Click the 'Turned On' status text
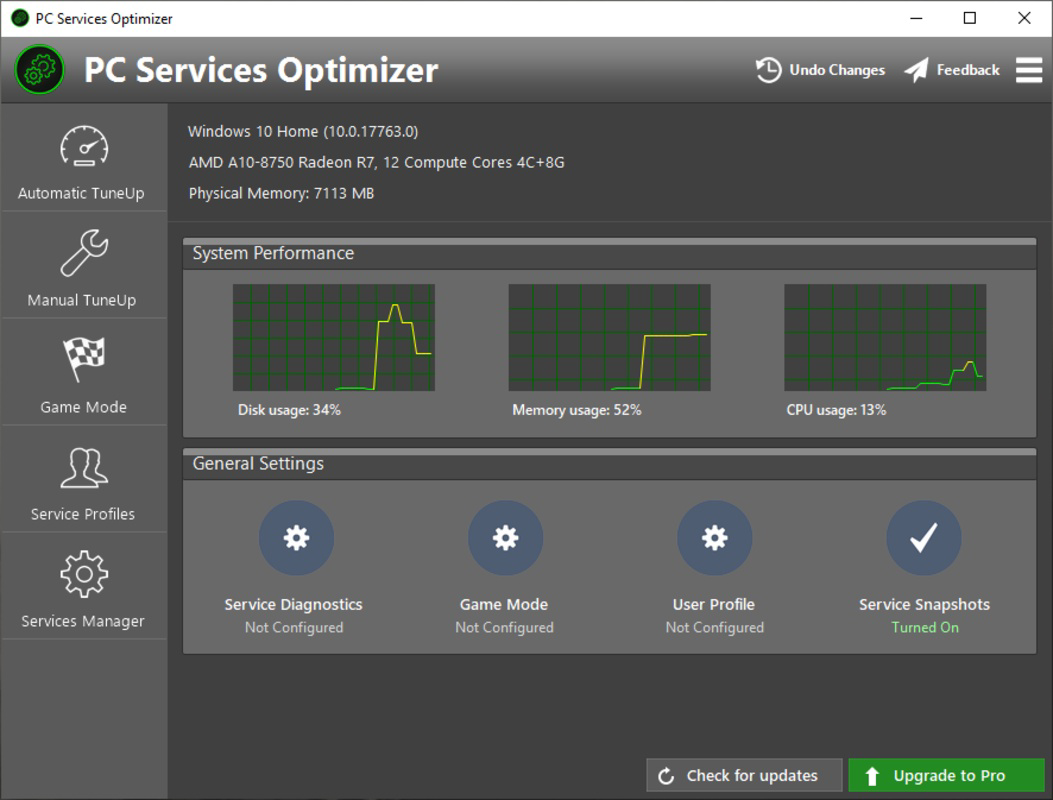 (x=925, y=627)
